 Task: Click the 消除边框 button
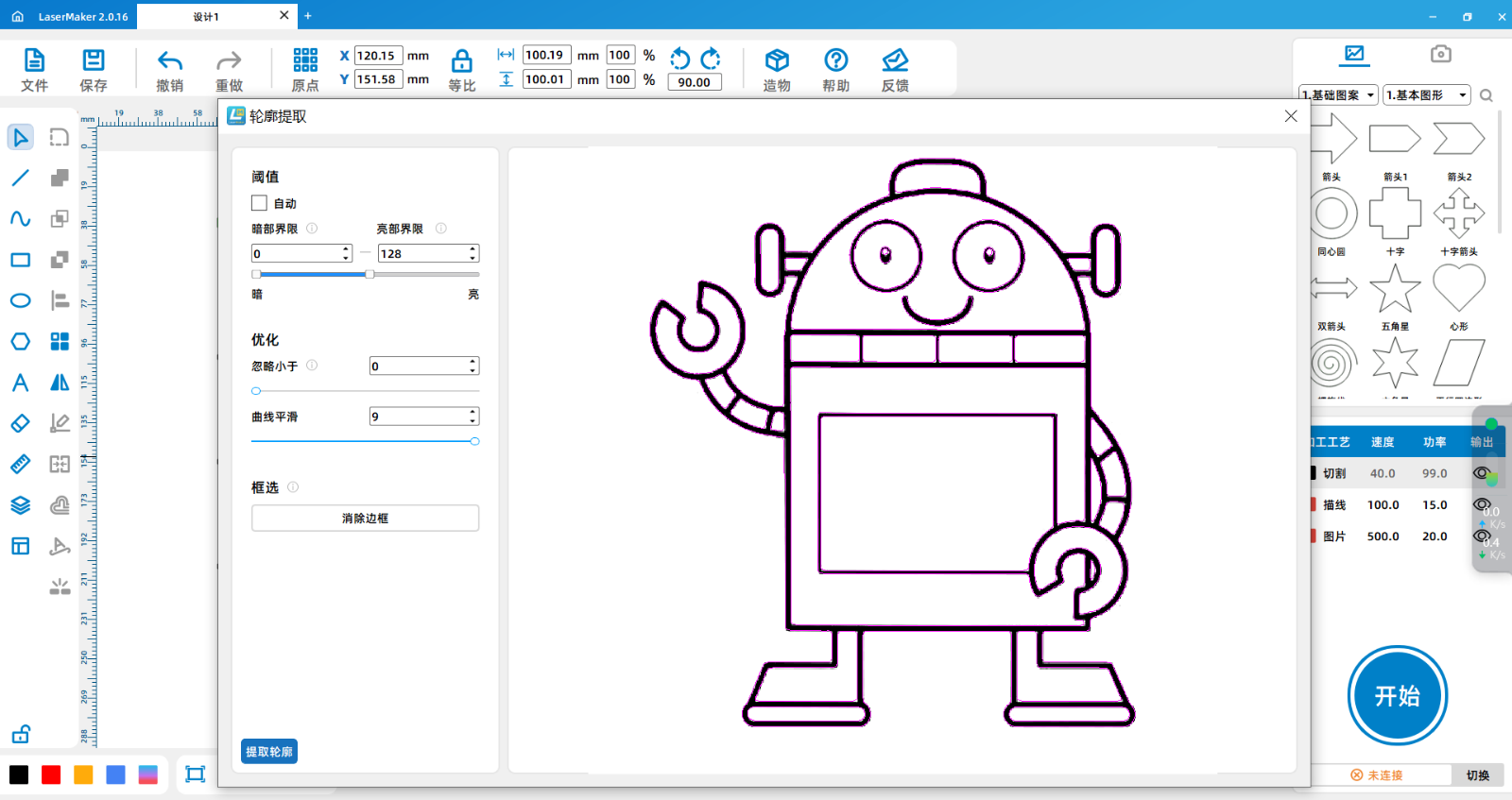pyautogui.click(x=365, y=519)
